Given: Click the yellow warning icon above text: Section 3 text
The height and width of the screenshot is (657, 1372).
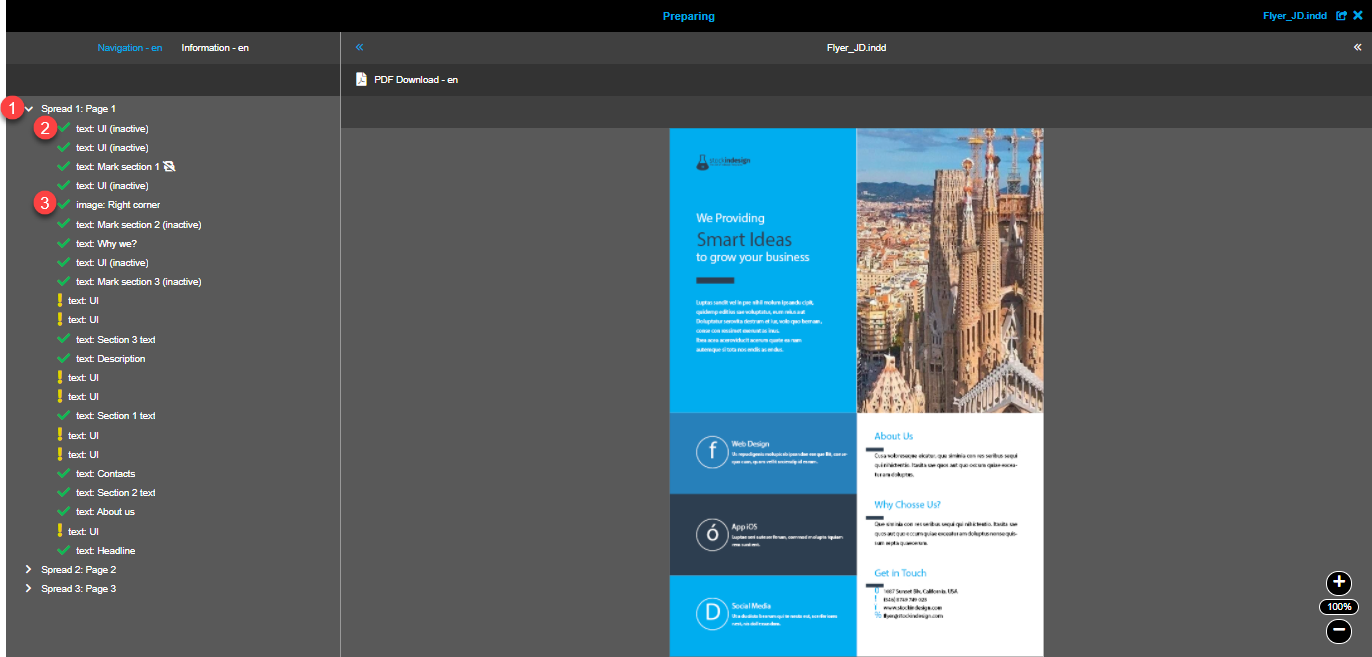Looking at the screenshot, I should (62, 320).
